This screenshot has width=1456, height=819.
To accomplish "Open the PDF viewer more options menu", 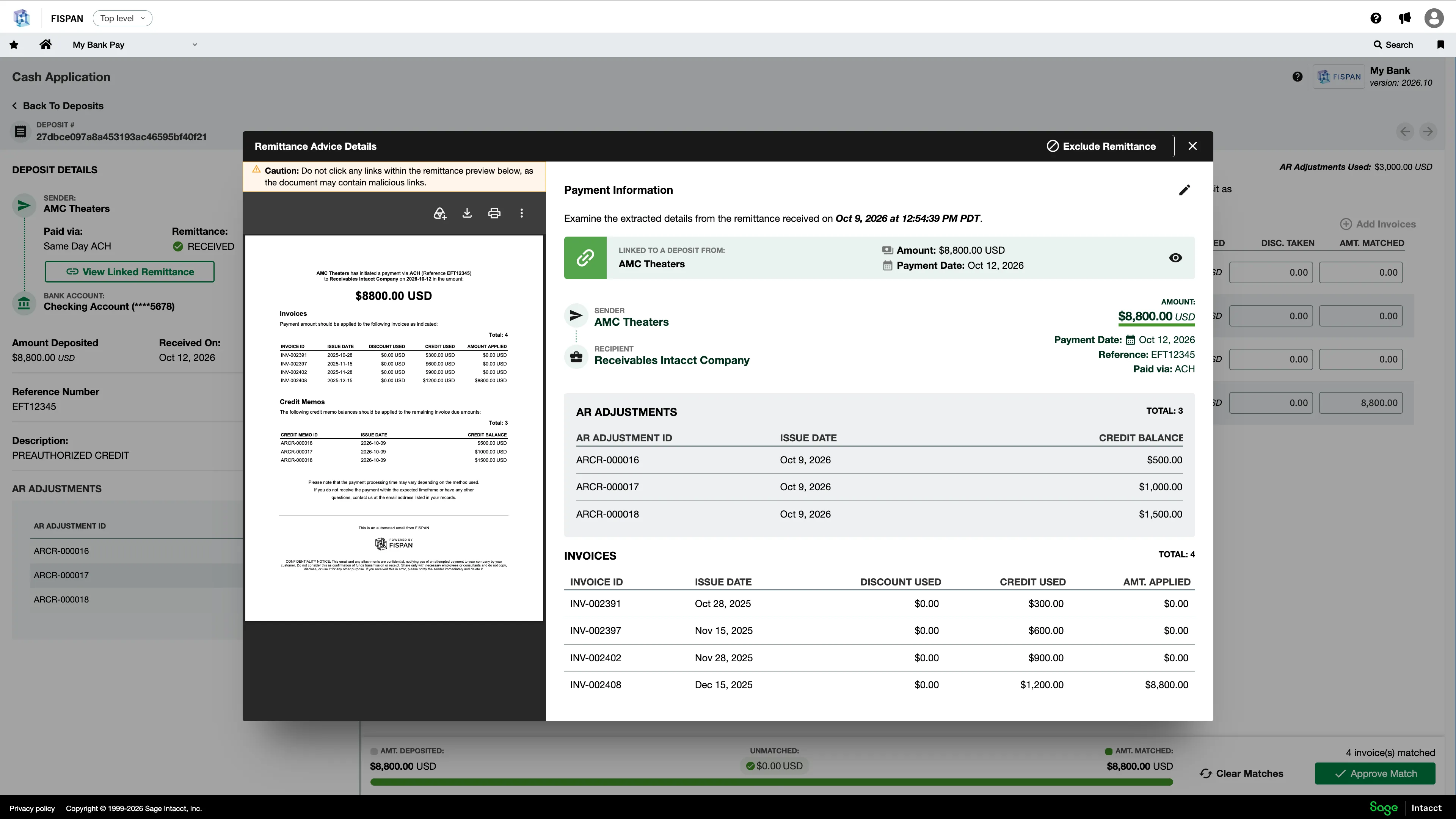I will pyautogui.click(x=522, y=213).
